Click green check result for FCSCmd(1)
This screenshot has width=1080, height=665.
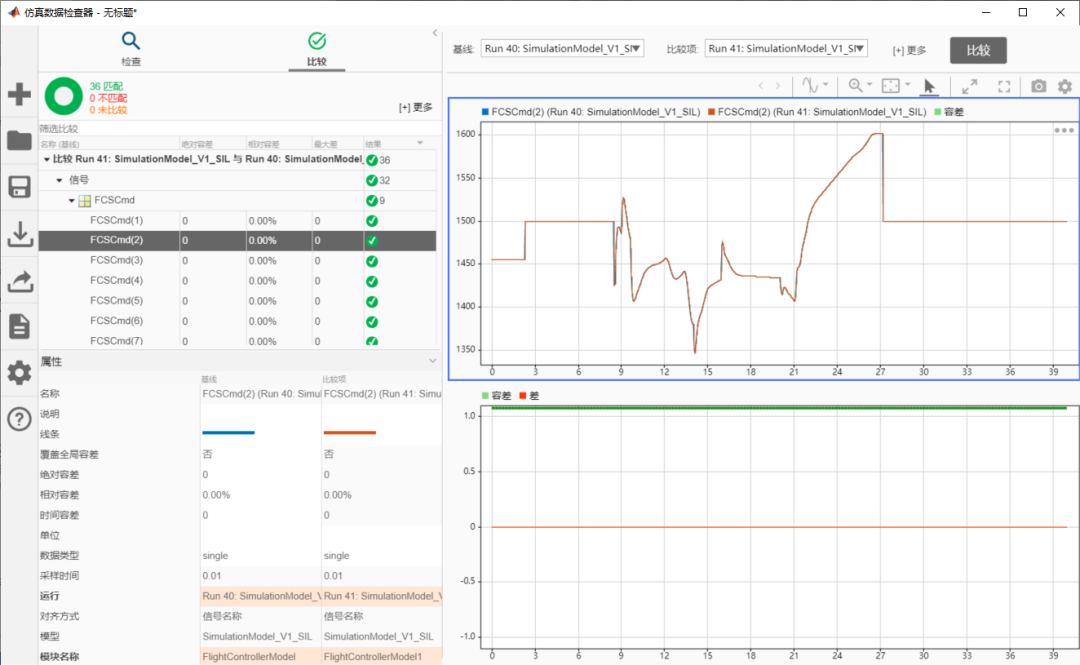(x=372, y=221)
